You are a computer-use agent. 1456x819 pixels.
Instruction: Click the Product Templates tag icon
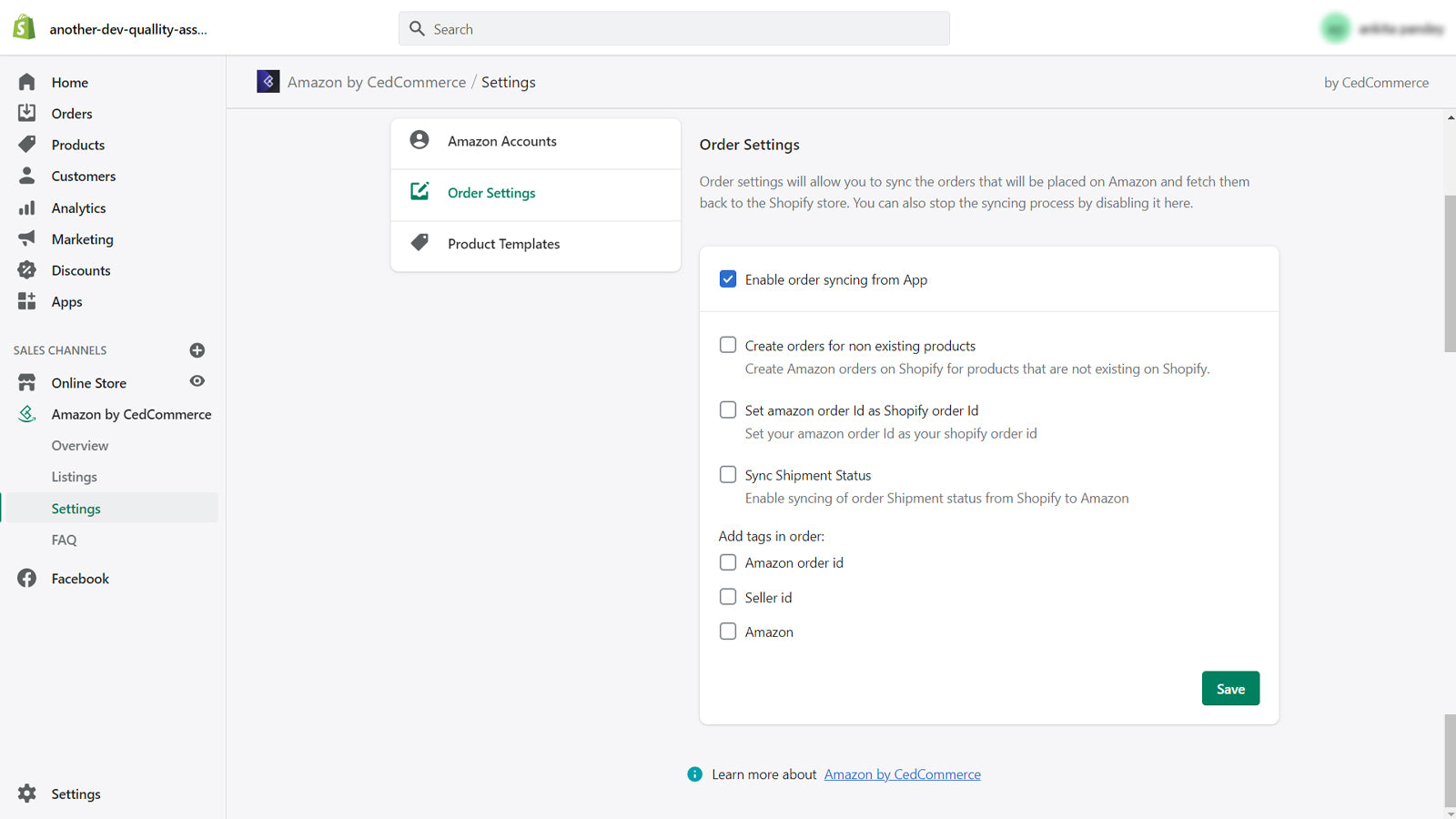coord(420,243)
